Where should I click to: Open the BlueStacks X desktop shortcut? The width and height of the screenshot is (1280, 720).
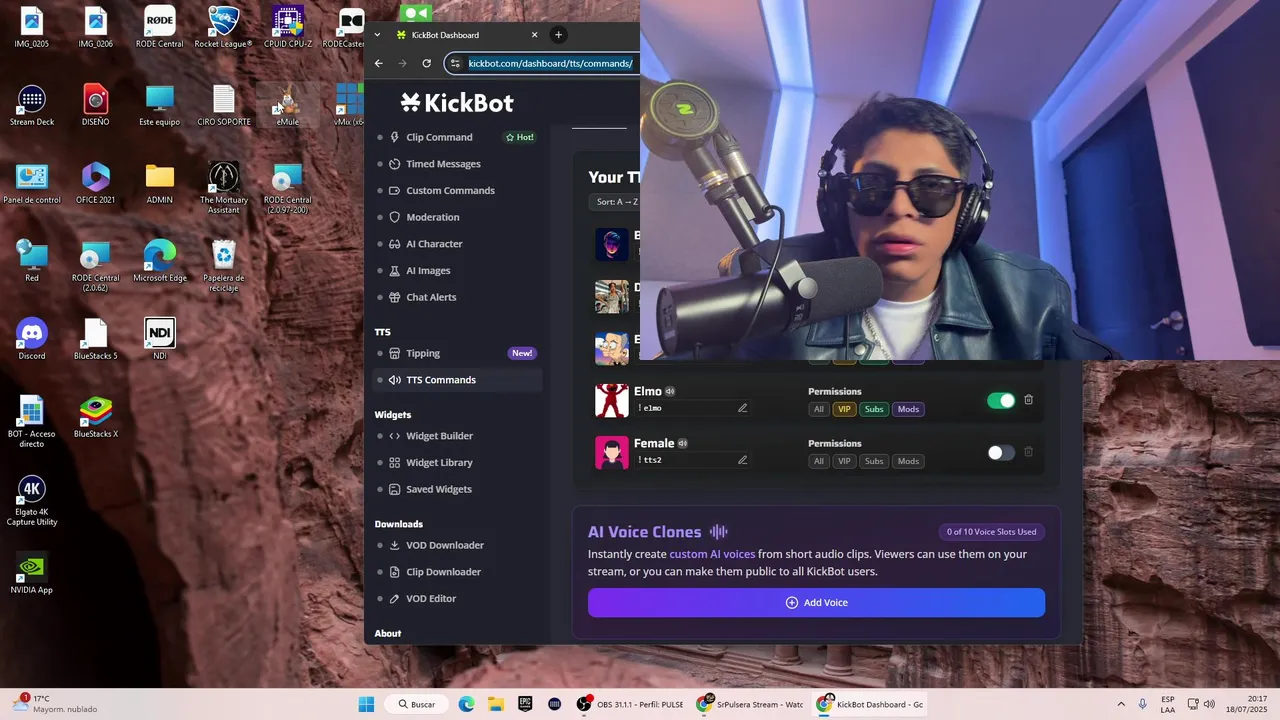pos(96,418)
